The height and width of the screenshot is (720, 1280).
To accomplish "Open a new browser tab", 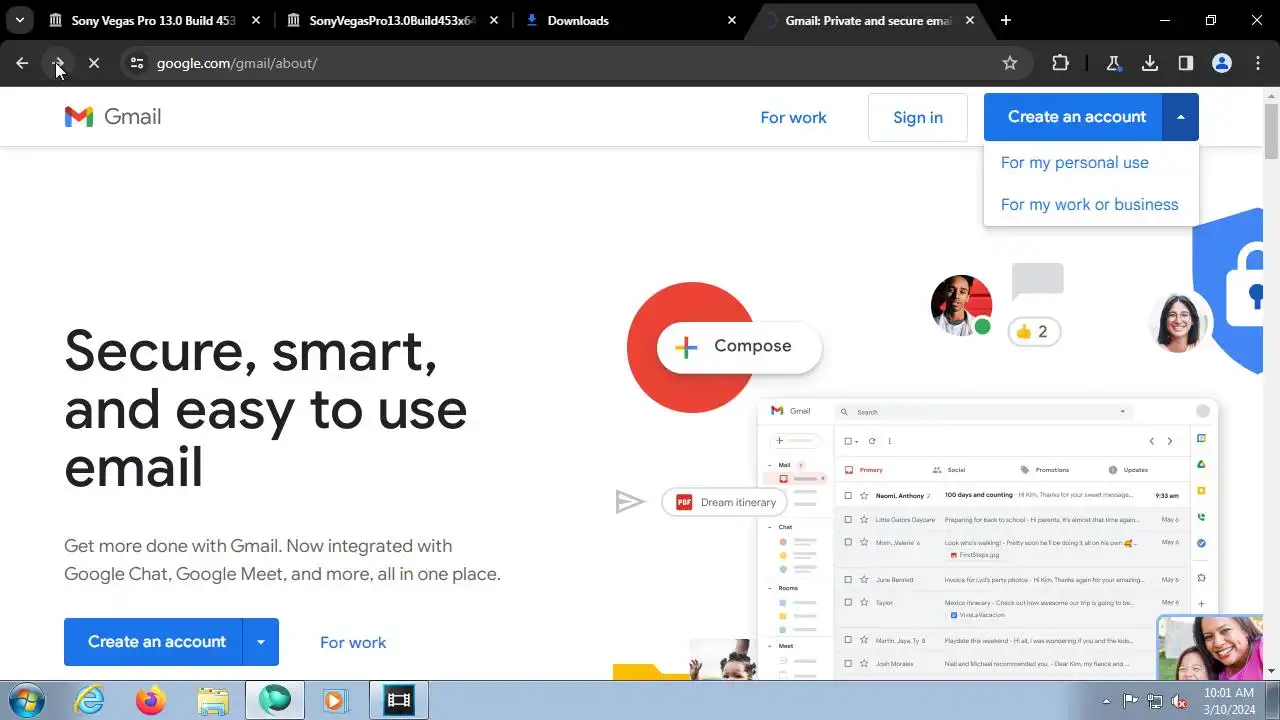I will pos(1006,20).
